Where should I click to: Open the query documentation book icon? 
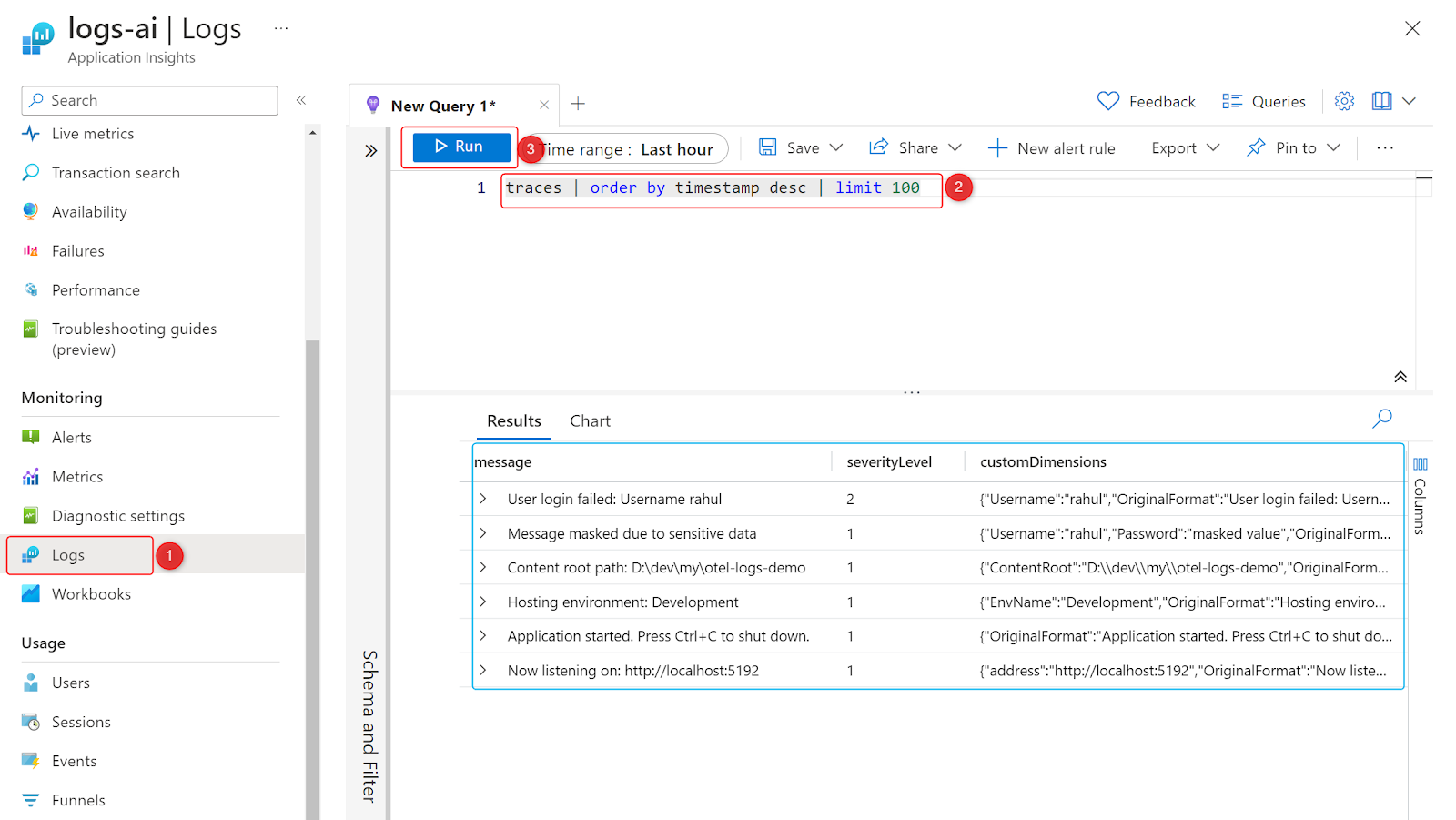tap(1381, 101)
